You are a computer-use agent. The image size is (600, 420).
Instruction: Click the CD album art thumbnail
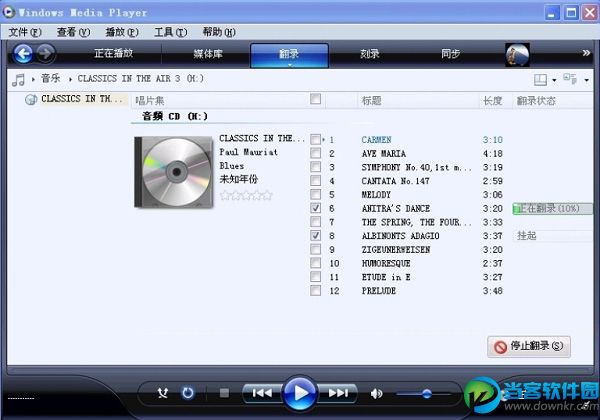tap(174, 172)
